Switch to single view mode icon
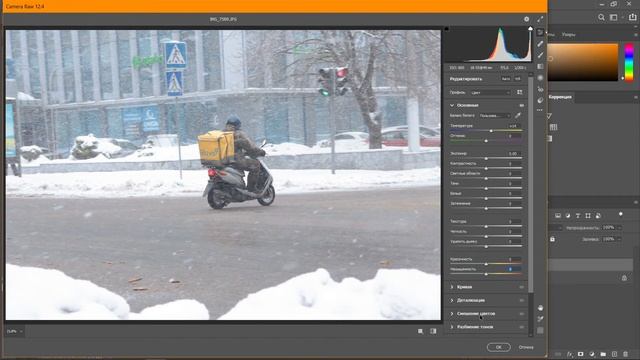The image size is (640, 360). [420, 331]
